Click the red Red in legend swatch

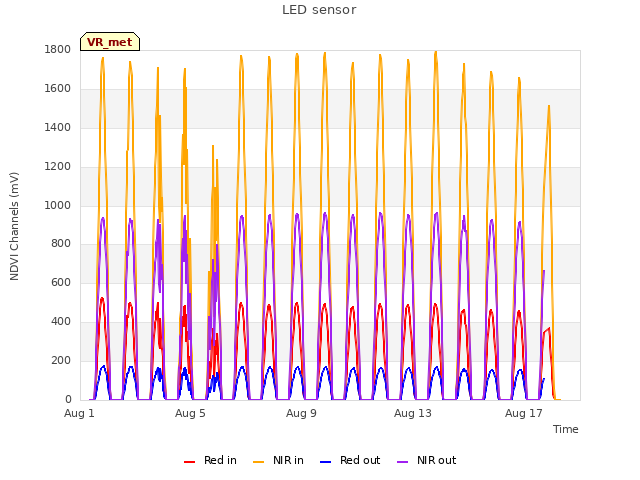coord(189,462)
